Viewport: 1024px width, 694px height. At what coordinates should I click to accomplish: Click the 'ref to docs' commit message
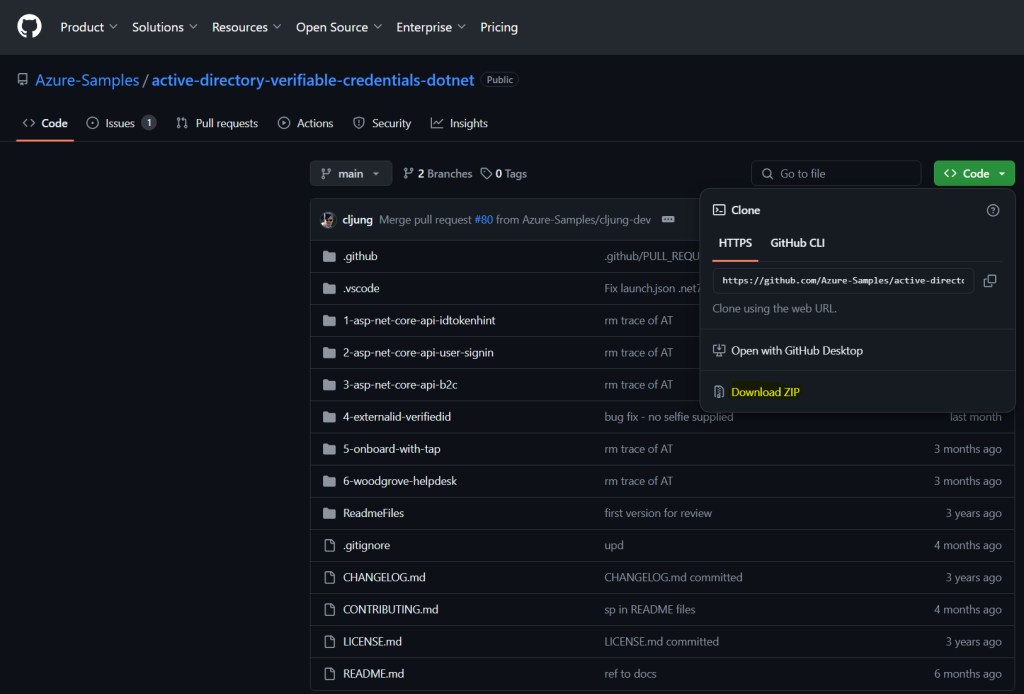click(630, 674)
